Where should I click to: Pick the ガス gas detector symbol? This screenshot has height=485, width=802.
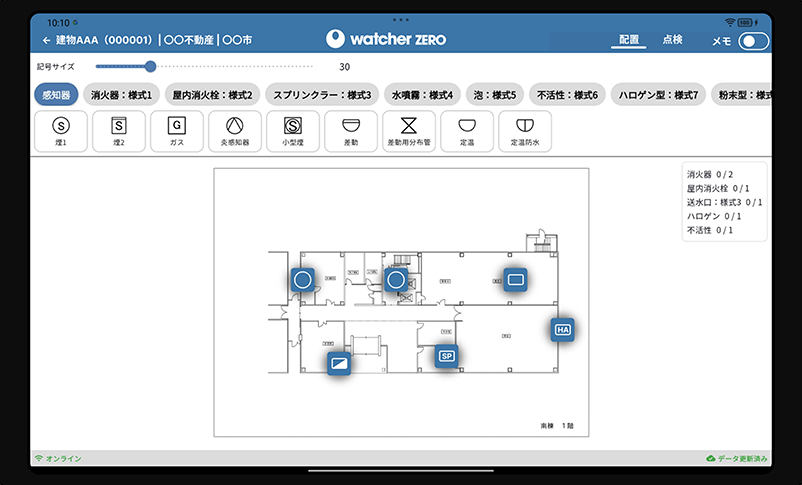(177, 131)
